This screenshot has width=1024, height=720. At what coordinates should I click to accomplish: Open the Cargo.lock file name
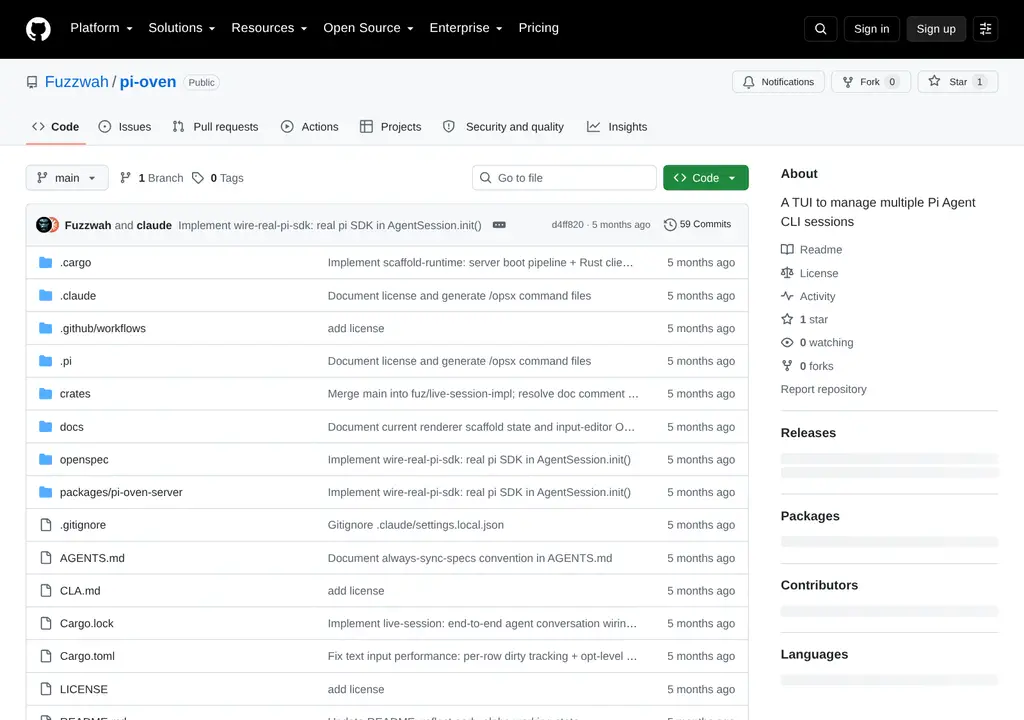86,623
